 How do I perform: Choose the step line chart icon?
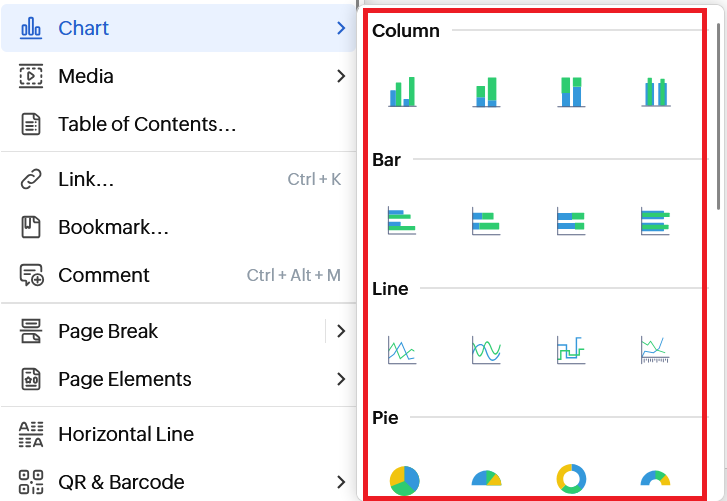[x=571, y=350]
